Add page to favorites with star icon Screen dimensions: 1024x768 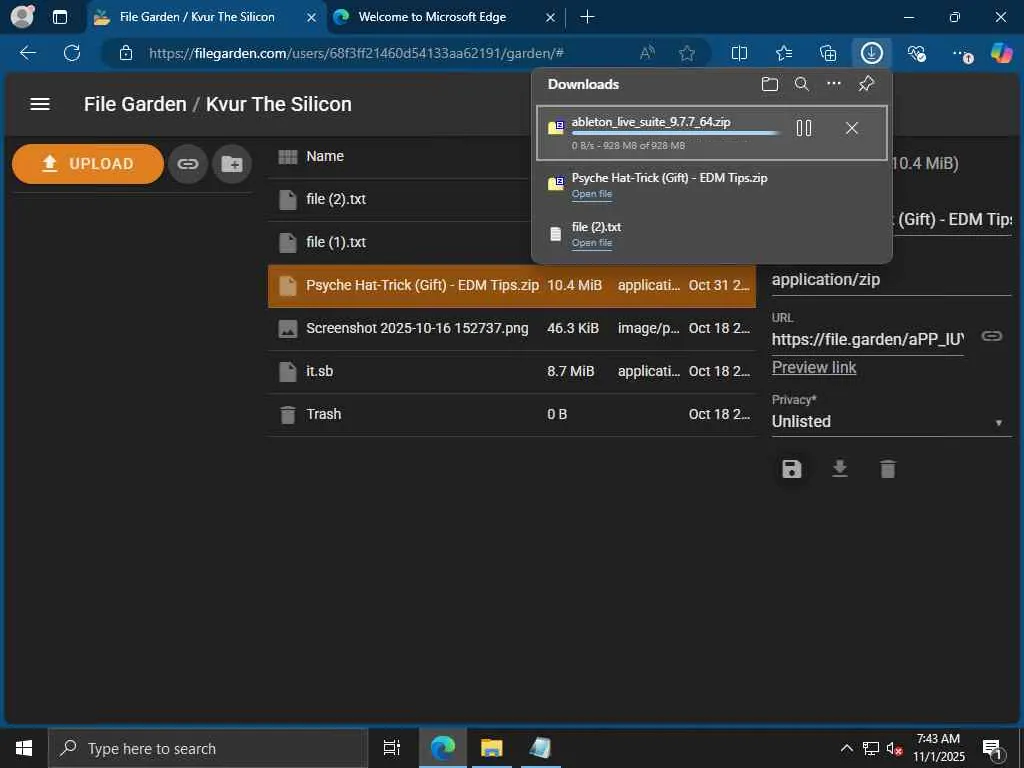point(687,54)
